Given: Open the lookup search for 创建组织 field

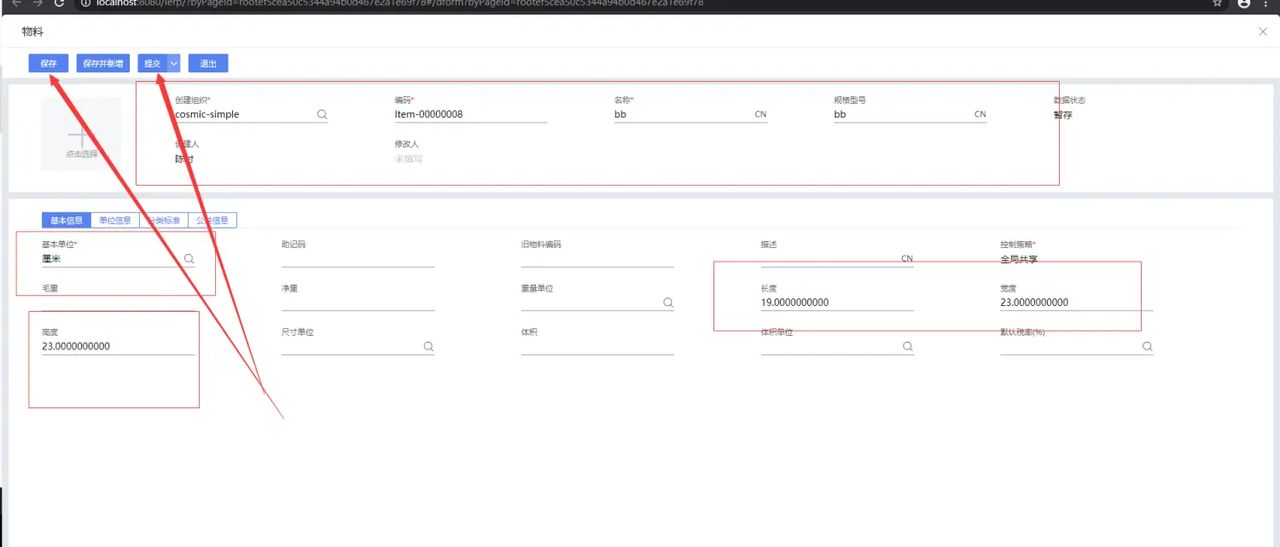Looking at the screenshot, I should point(322,114).
